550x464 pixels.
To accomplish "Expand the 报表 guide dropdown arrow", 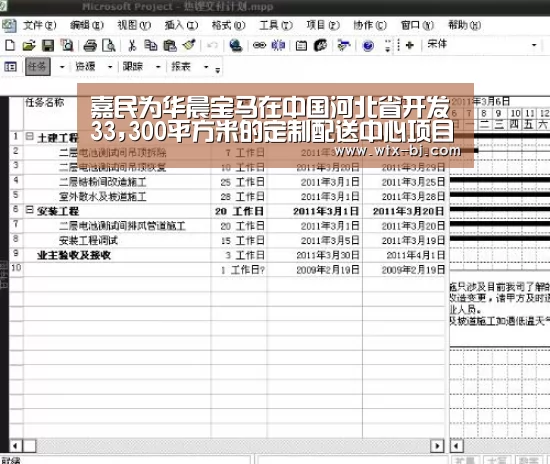I will click(x=206, y=66).
